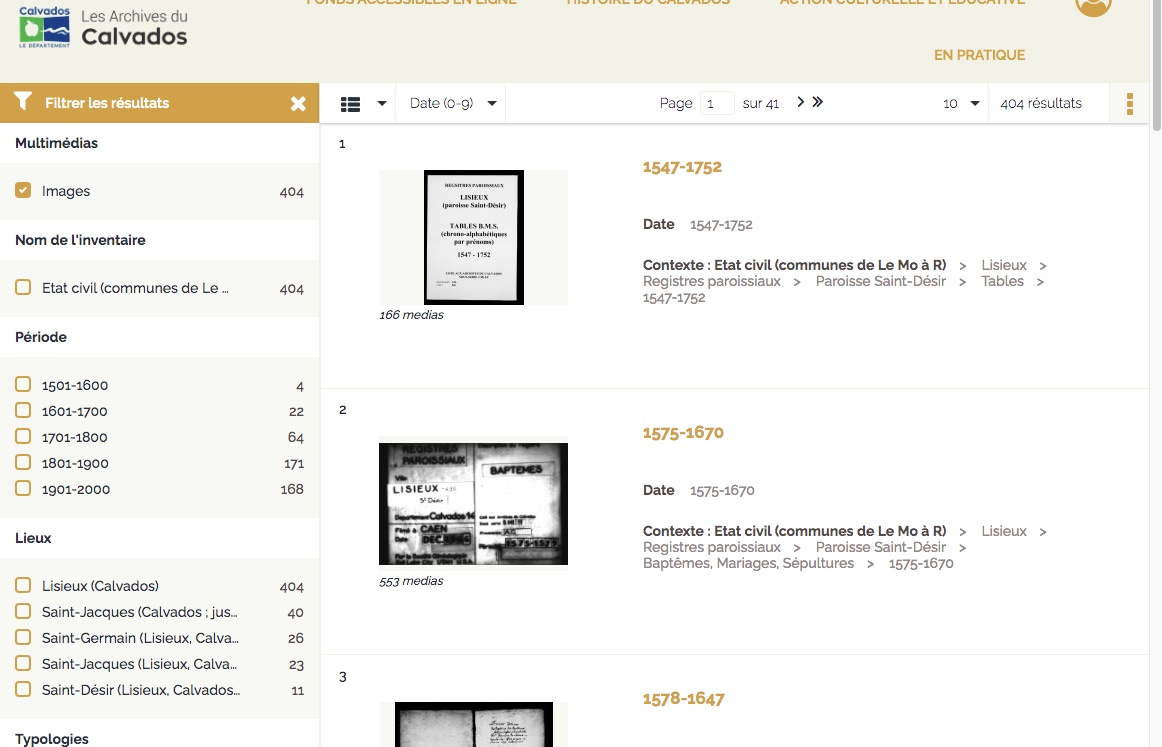Expand the results per page dropdown
Screen dimensions: 1162x747
961,103
